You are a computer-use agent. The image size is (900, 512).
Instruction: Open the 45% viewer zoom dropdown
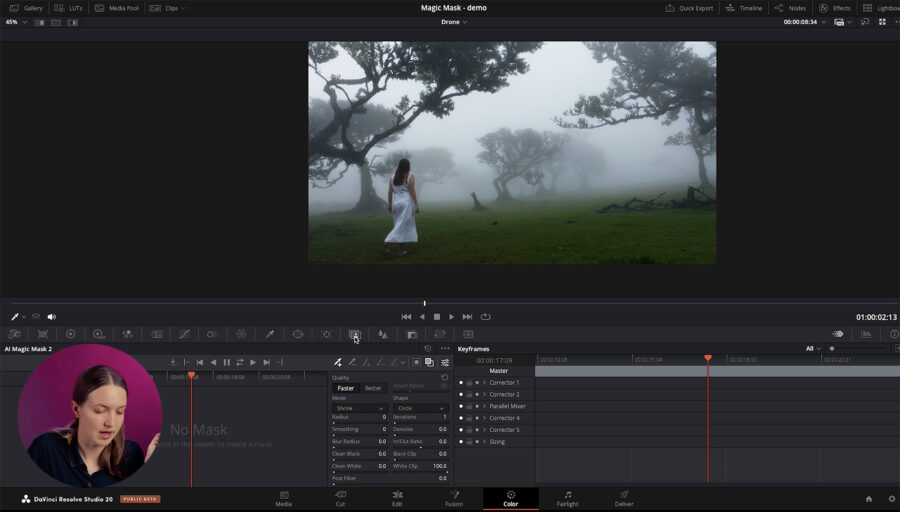(x=15, y=22)
